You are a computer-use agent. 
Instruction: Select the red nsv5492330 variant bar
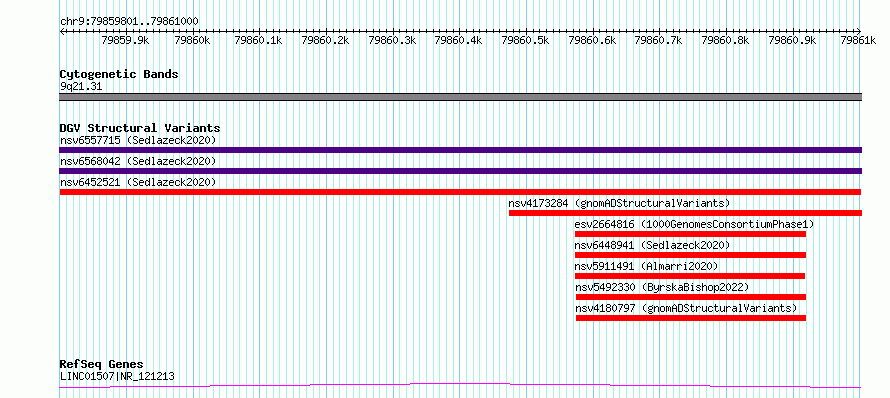point(691,297)
